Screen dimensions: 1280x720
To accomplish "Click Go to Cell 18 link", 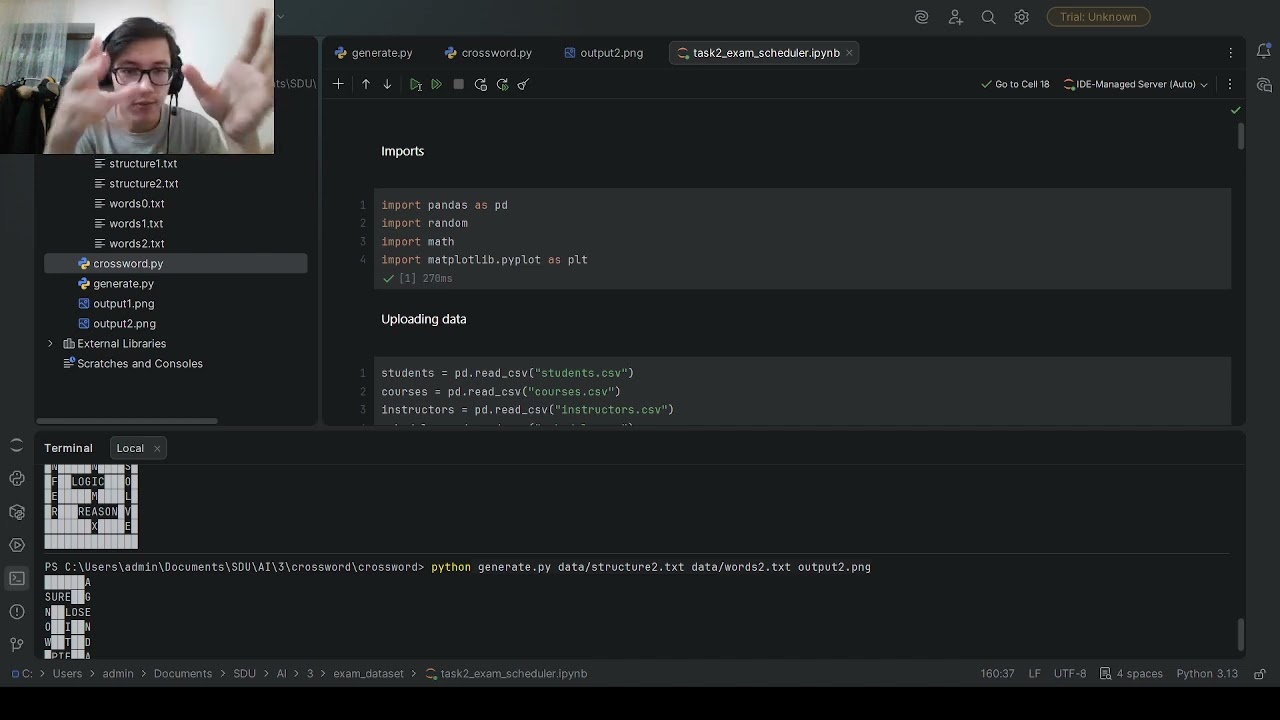I will tap(1015, 84).
